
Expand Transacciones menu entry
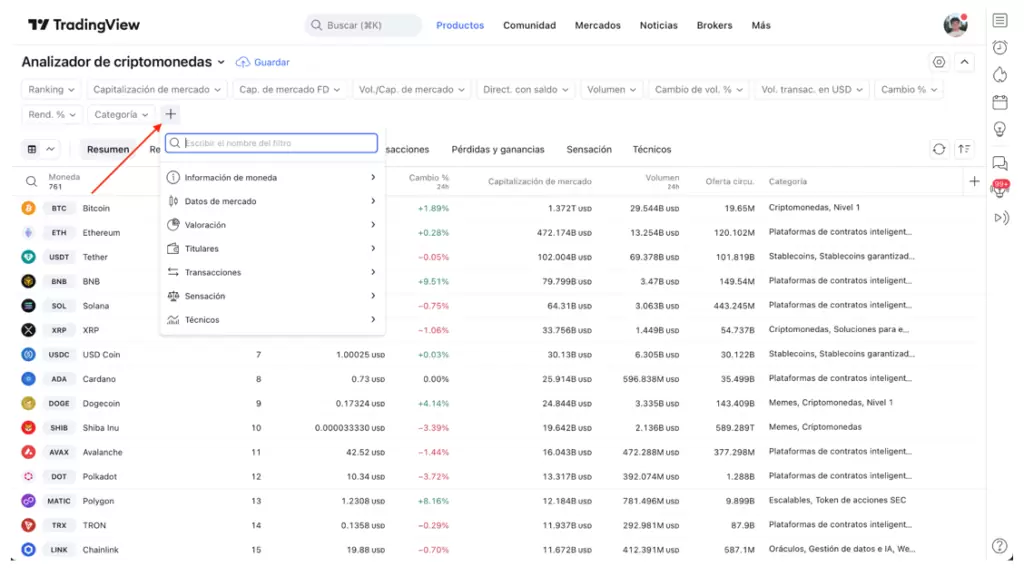click(272, 272)
